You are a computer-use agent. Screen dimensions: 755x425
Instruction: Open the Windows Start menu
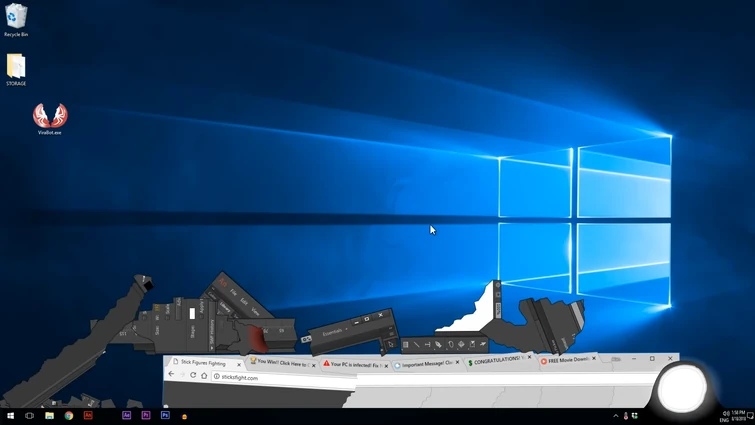[10, 416]
